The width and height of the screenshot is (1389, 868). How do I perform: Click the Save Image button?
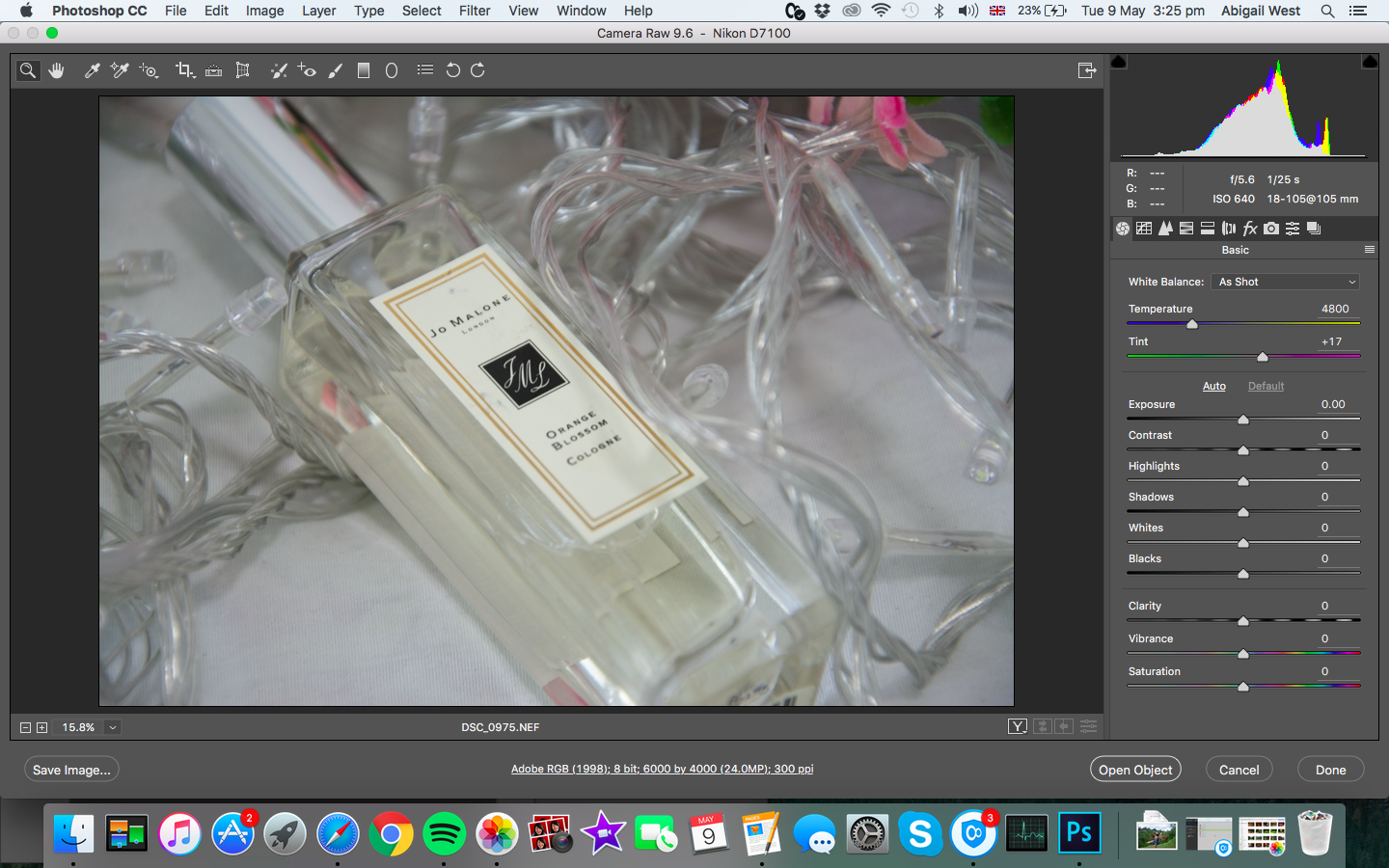tap(72, 770)
